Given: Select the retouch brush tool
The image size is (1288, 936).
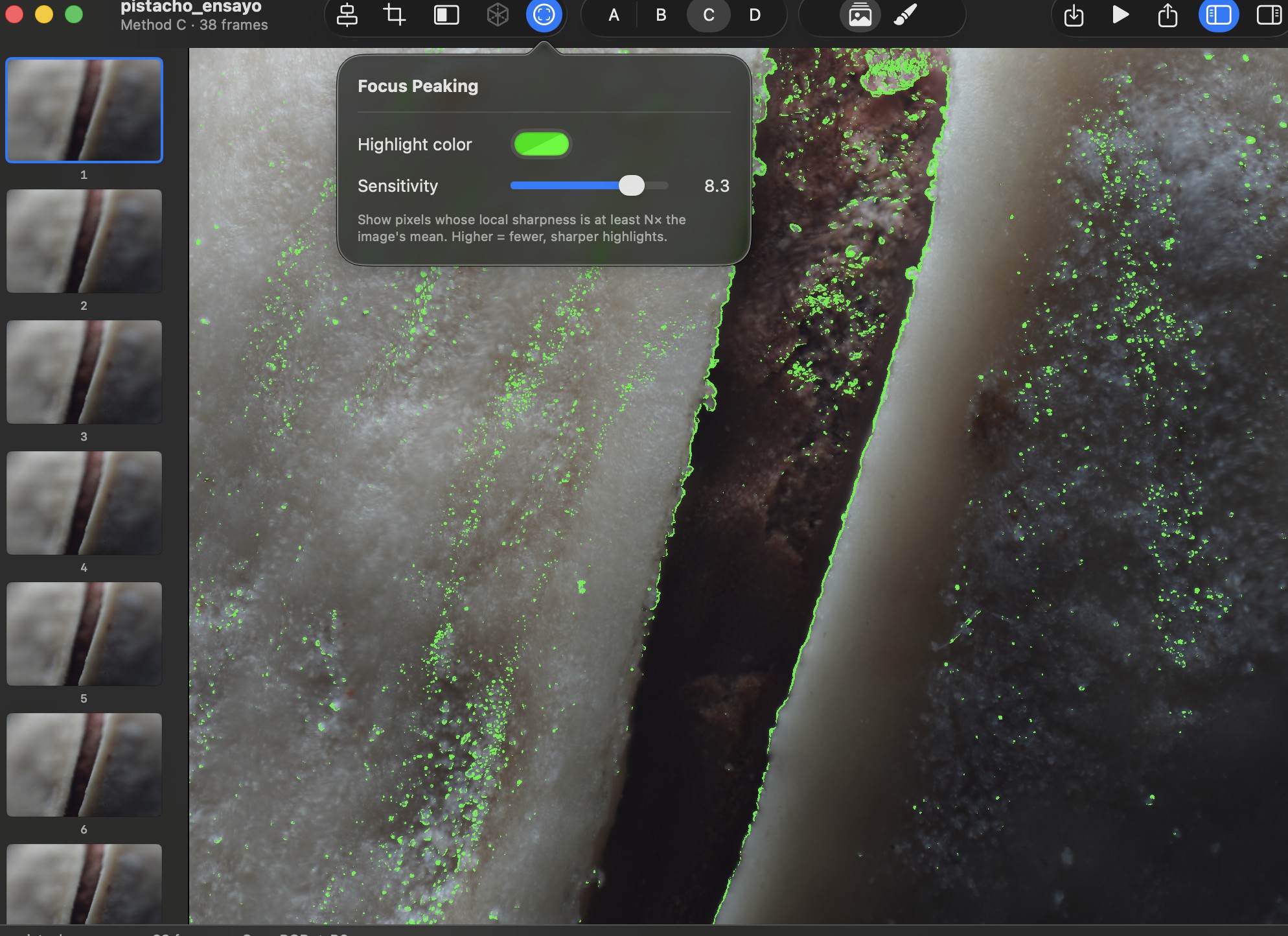Looking at the screenshot, I should [906, 15].
